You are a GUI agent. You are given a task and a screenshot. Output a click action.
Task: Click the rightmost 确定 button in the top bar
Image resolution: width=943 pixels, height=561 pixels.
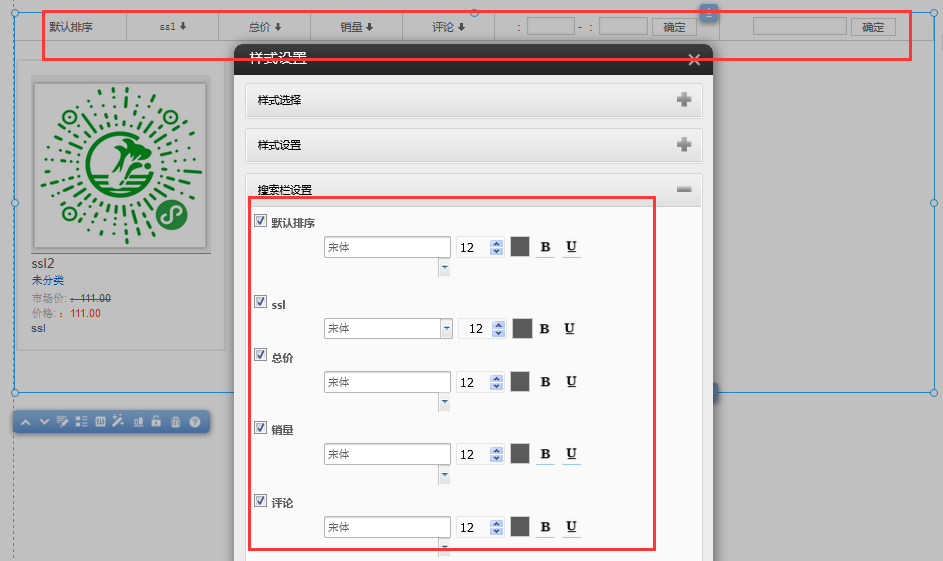873,27
